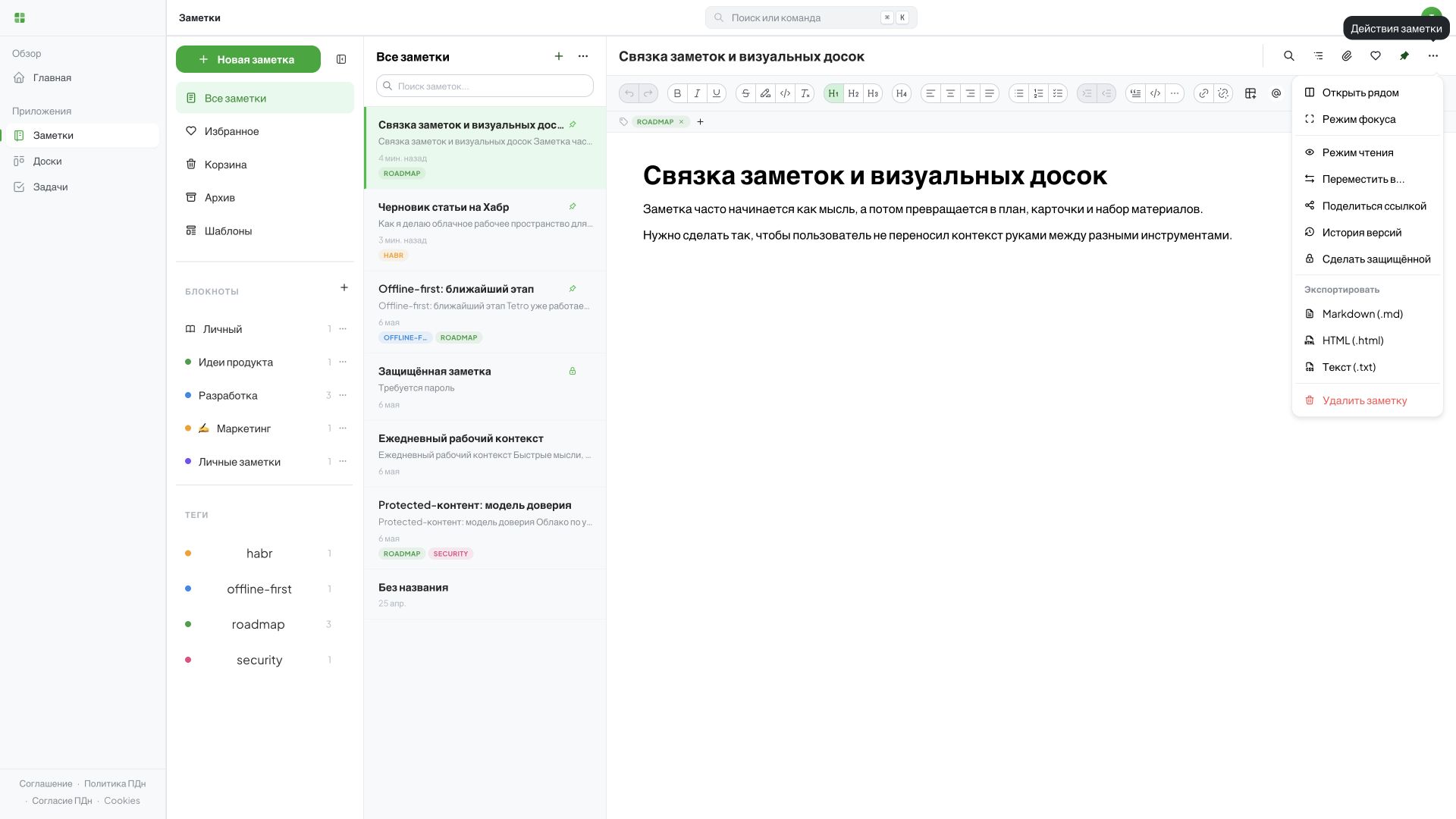Screen dimensions: 1456x819
Task: Create a new notebook with the plus
Action: pyautogui.click(x=344, y=287)
